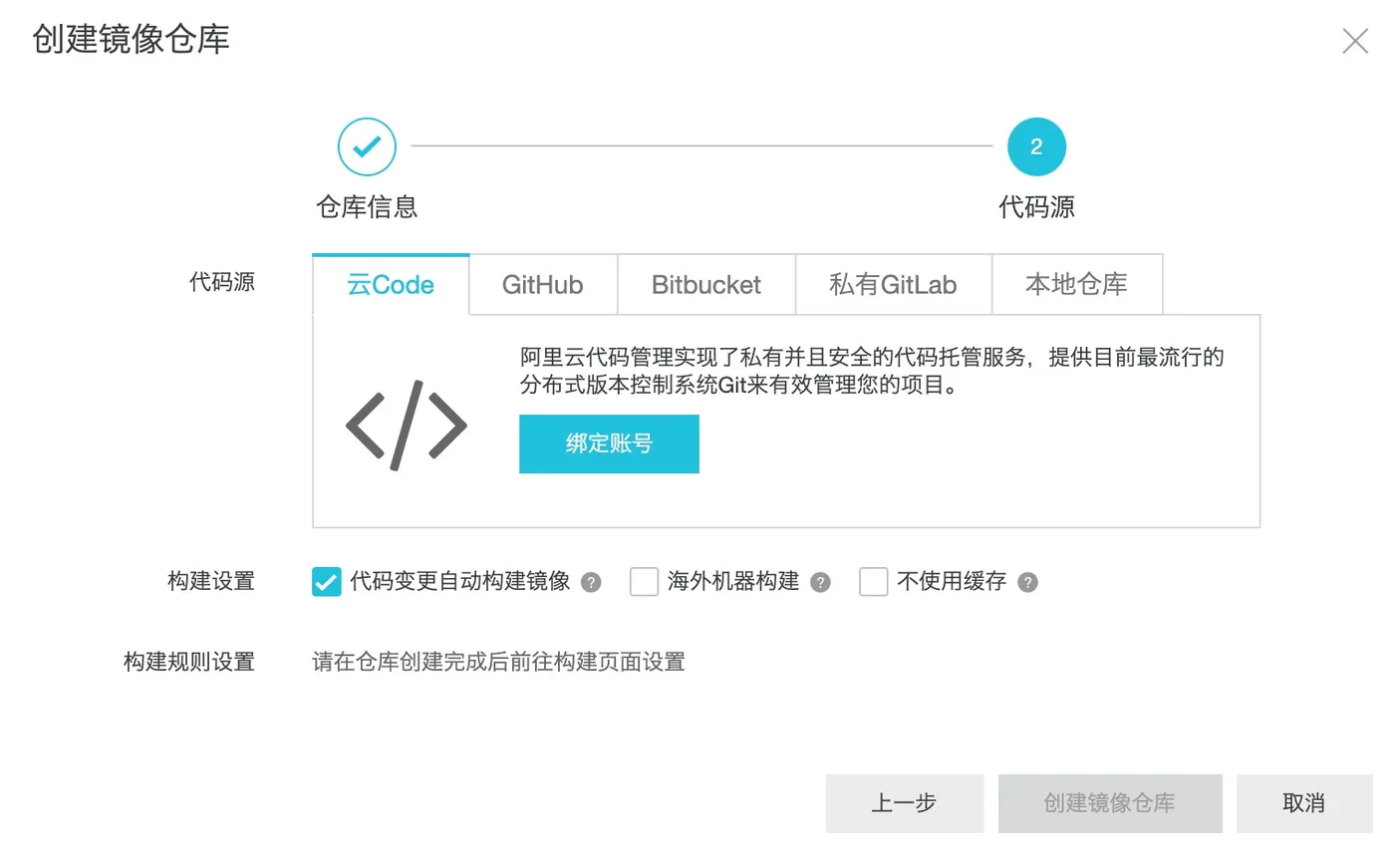Click the completed 仓库信息 step checkmark
This screenshot has height=868, width=1395.
click(x=367, y=146)
